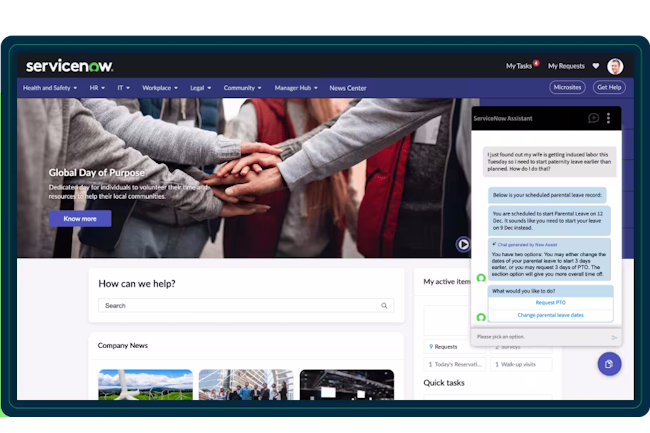This screenshot has height=433, width=650.
Task: Expand the Workplace menu
Action: pyautogui.click(x=160, y=88)
